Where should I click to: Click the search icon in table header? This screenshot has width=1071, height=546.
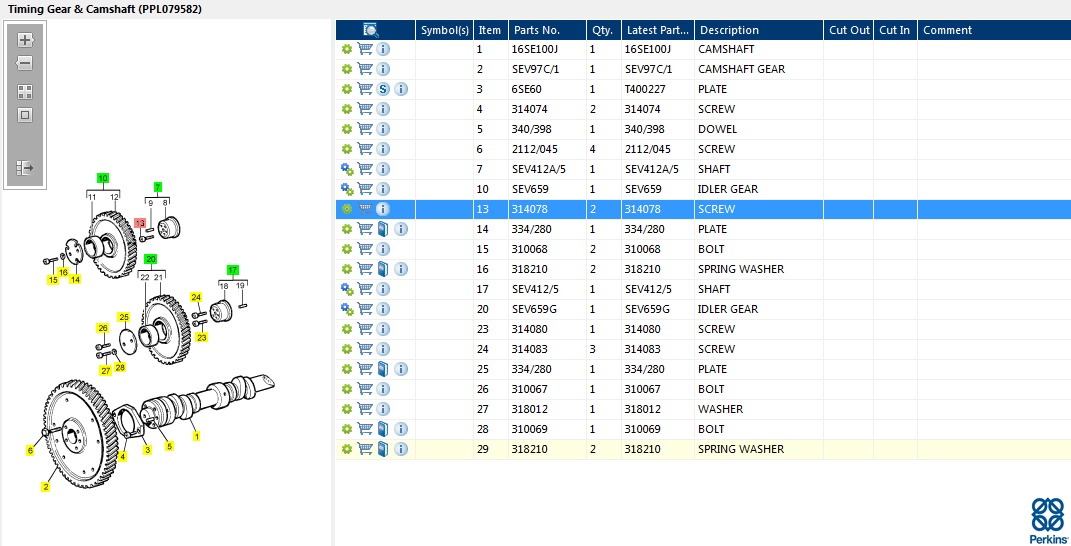tap(371, 30)
